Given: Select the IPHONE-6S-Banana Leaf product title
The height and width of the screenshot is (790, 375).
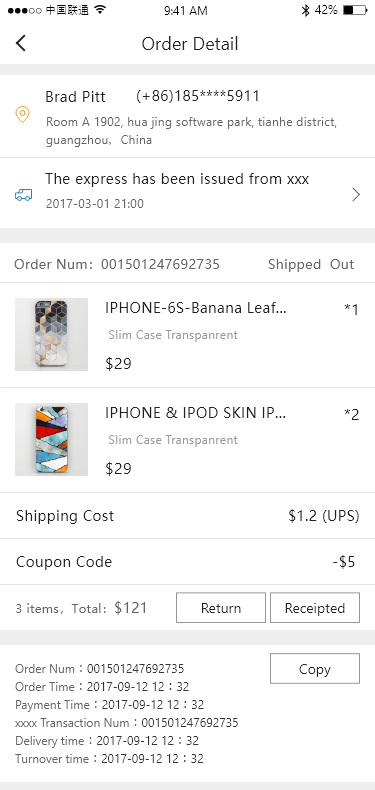Looking at the screenshot, I should click(196, 308).
